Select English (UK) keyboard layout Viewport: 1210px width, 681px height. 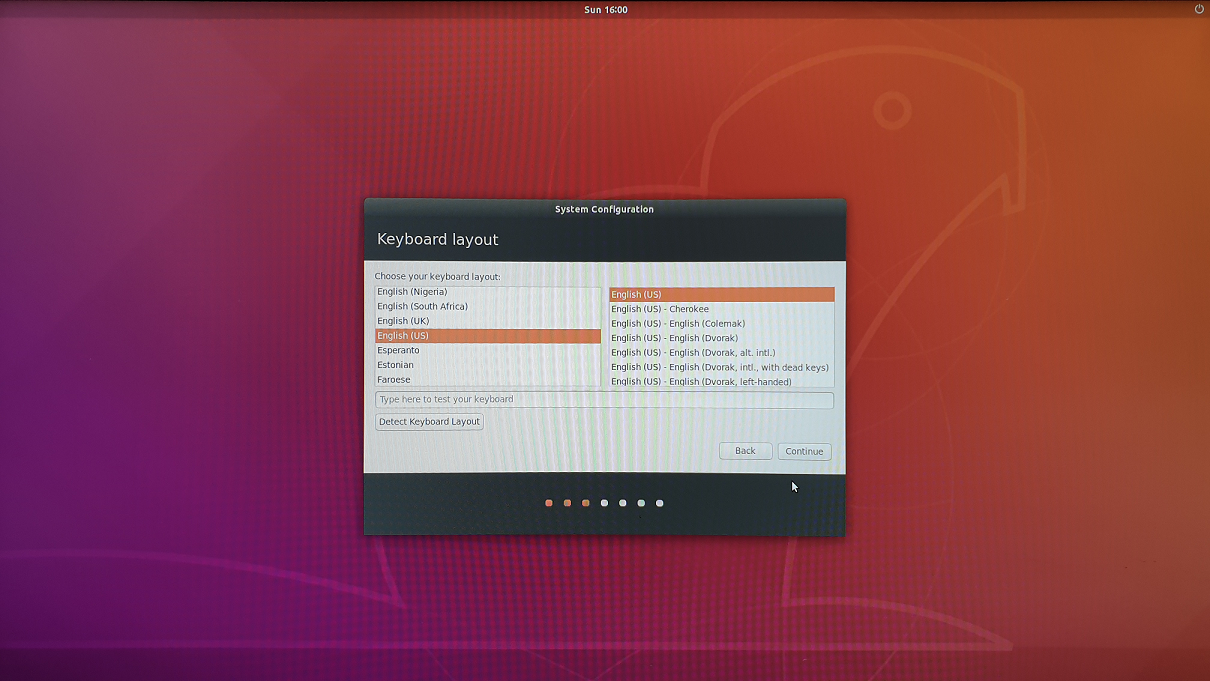click(488, 321)
